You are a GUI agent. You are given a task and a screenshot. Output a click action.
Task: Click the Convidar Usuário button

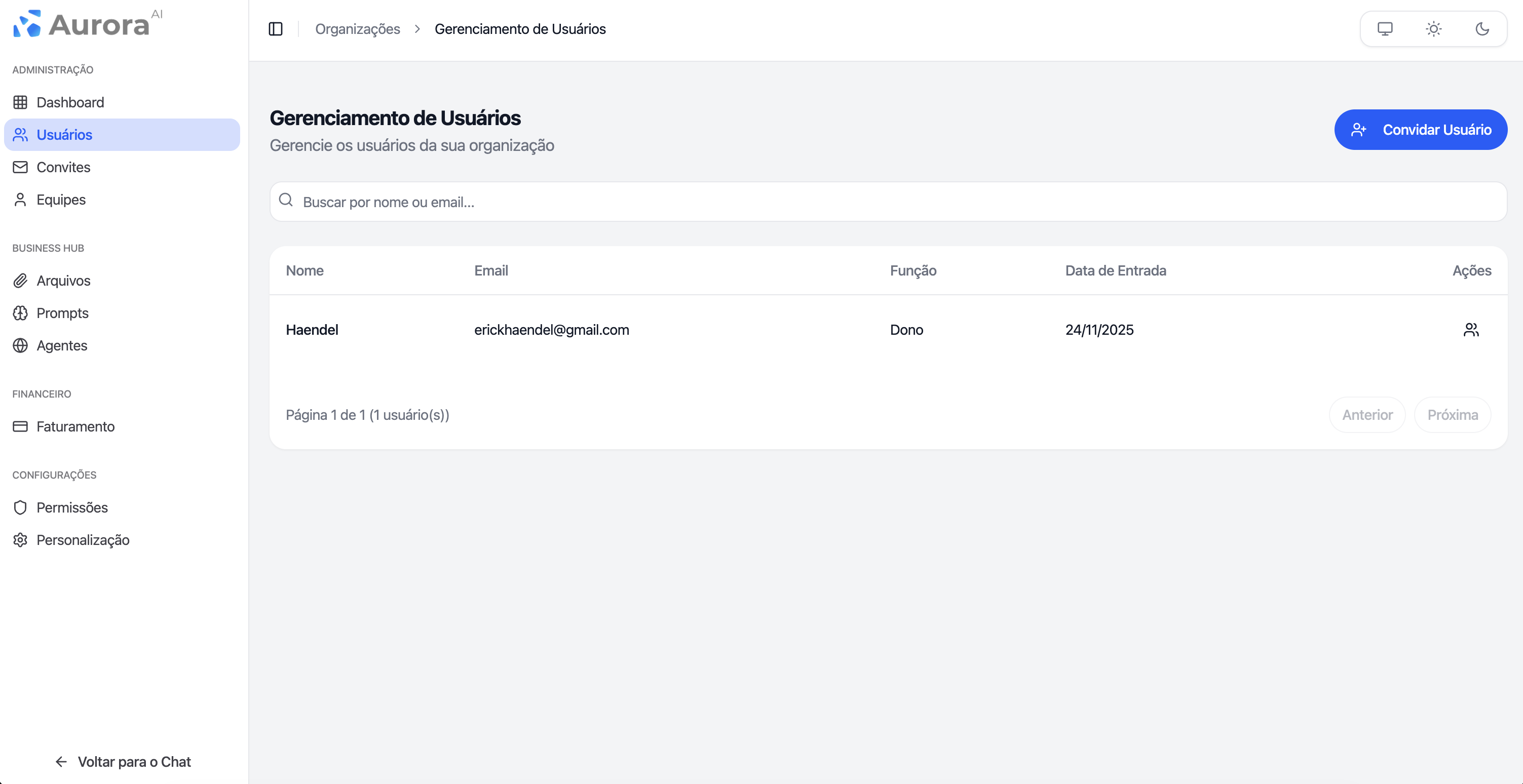coord(1421,129)
